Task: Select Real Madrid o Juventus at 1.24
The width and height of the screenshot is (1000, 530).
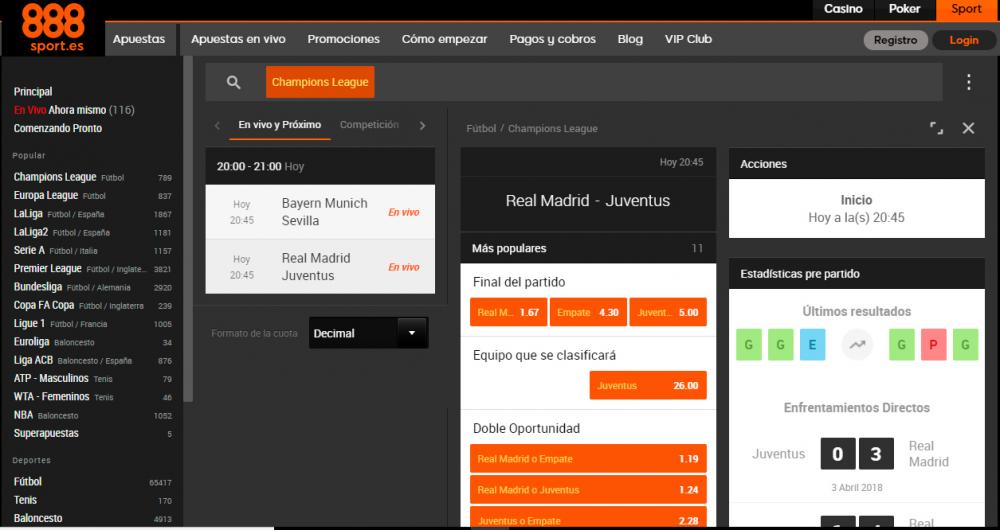Action: 588,490
